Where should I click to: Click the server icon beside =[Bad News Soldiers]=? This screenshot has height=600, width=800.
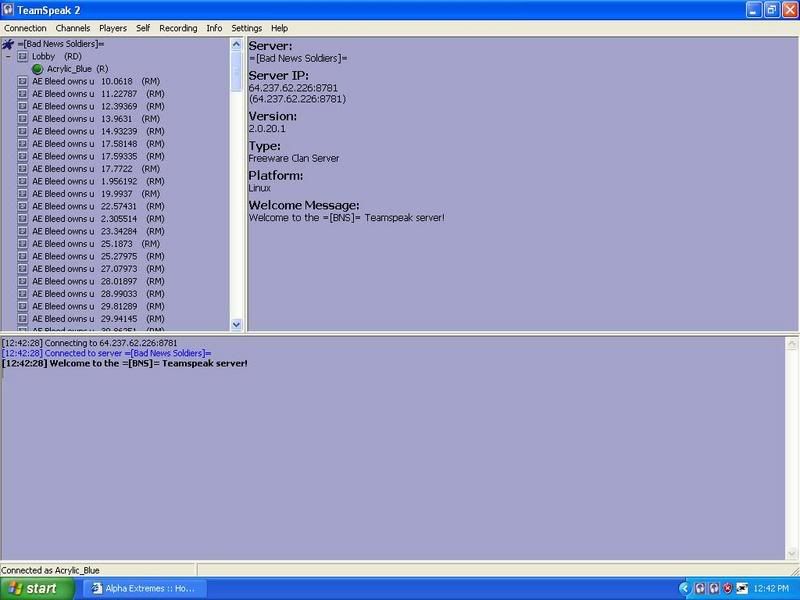pos(8,44)
